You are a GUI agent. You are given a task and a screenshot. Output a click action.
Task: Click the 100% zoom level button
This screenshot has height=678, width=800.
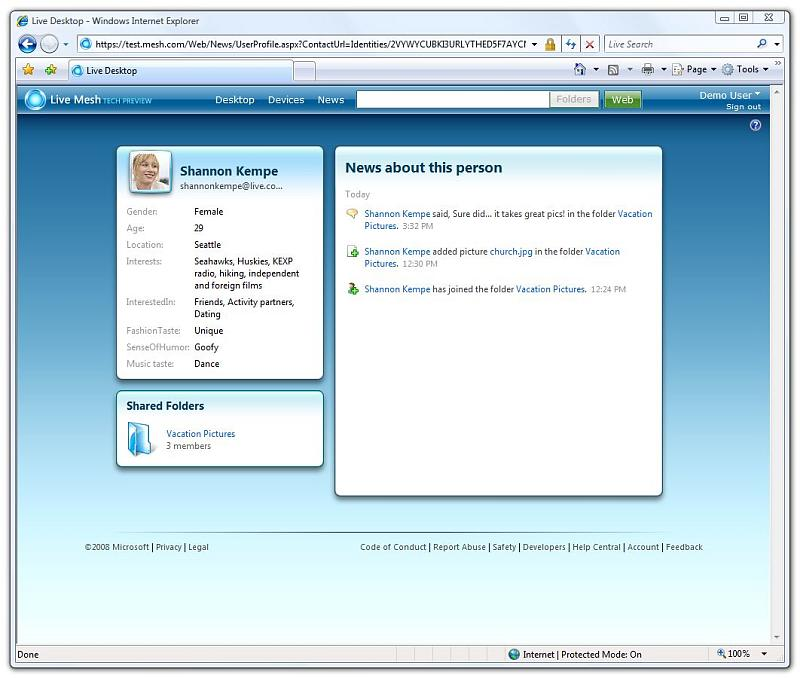[734, 654]
